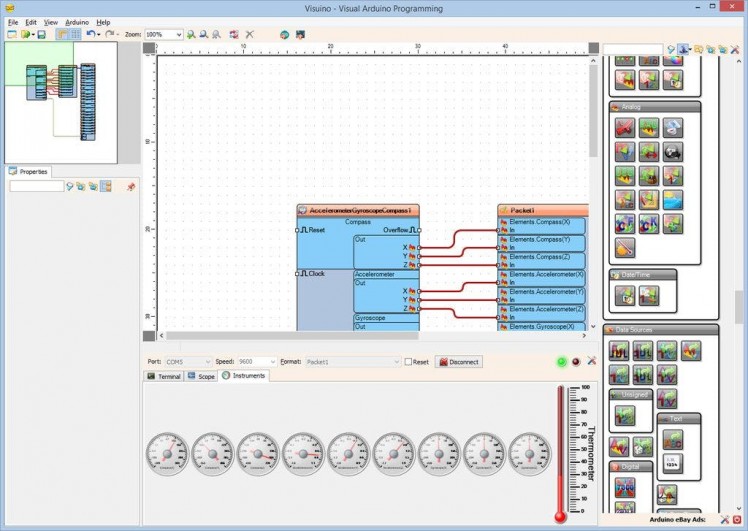Click the Disconnect button
This screenshot has width=748, height=531.
click(458, 362)
